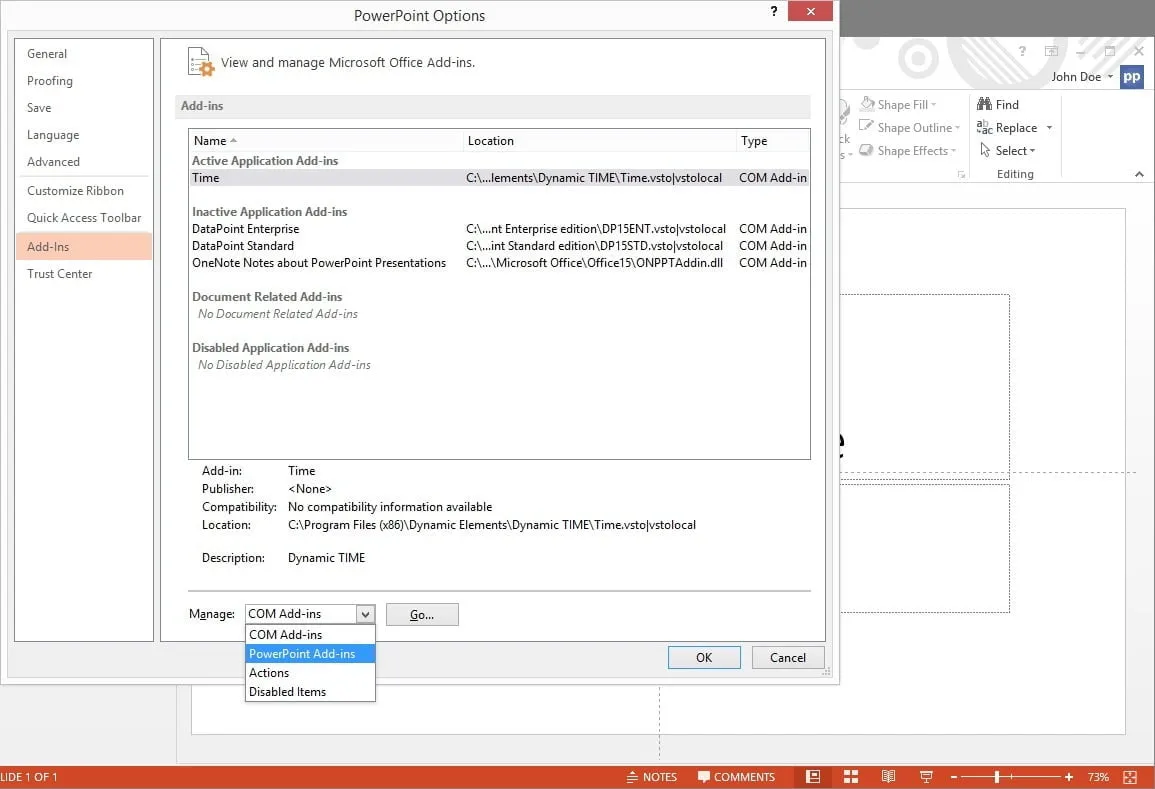Open the Trust Center settings page
1155x789 pixels.
(x=59, y=273)
